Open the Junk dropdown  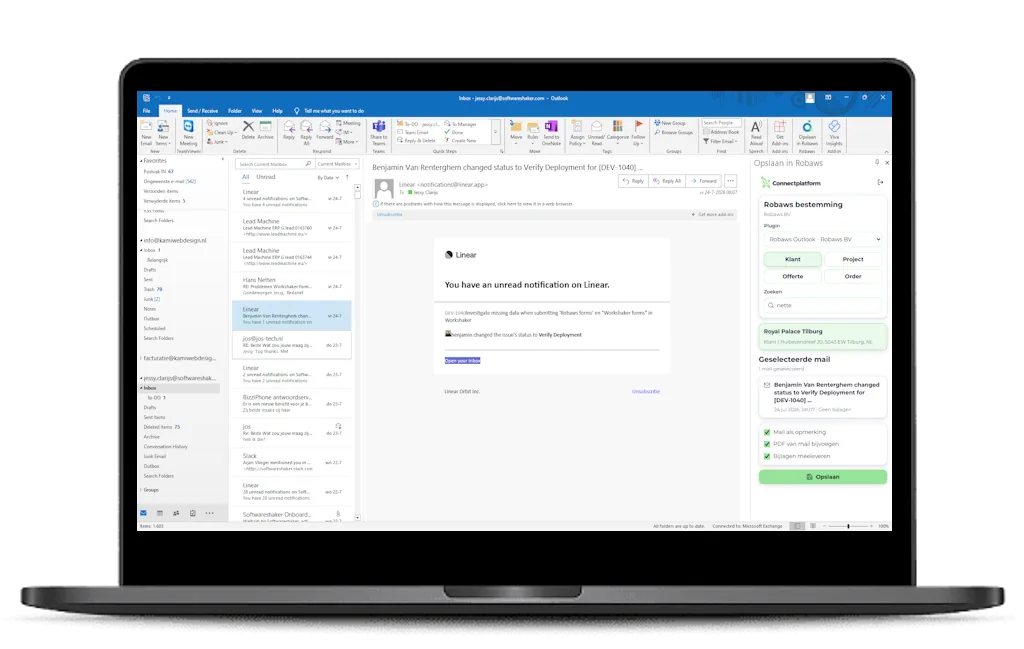click(217, 142)
